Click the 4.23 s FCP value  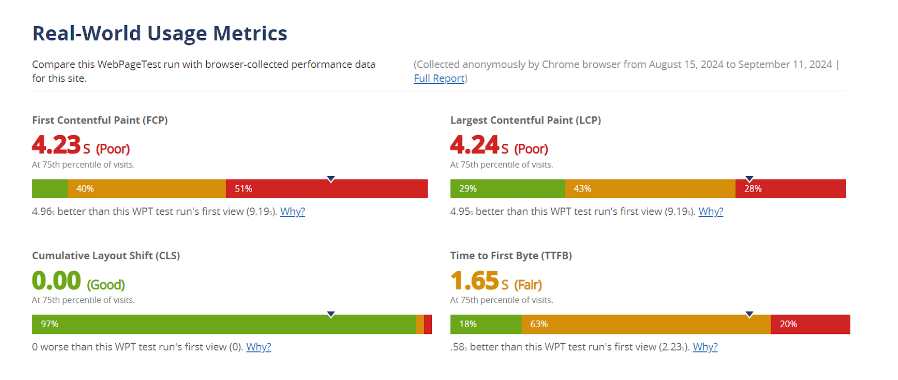61,145
